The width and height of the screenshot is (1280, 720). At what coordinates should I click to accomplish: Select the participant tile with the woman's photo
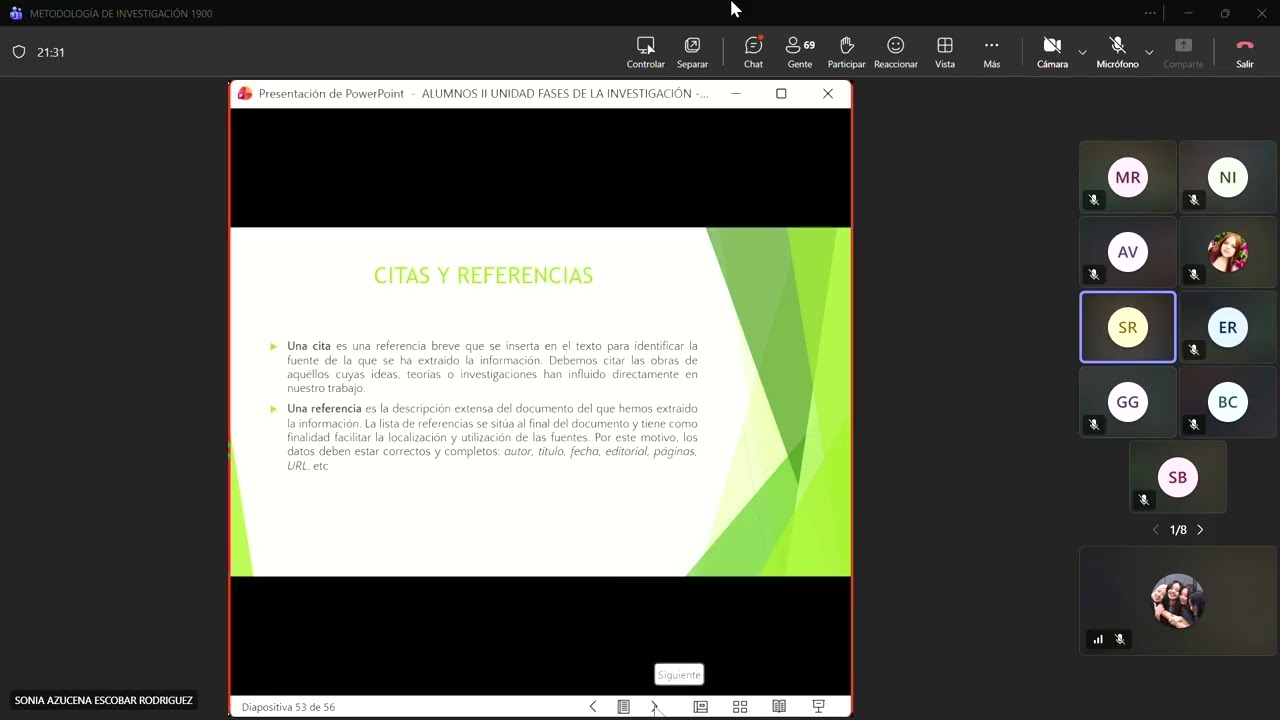click(x=1227, y=252)
